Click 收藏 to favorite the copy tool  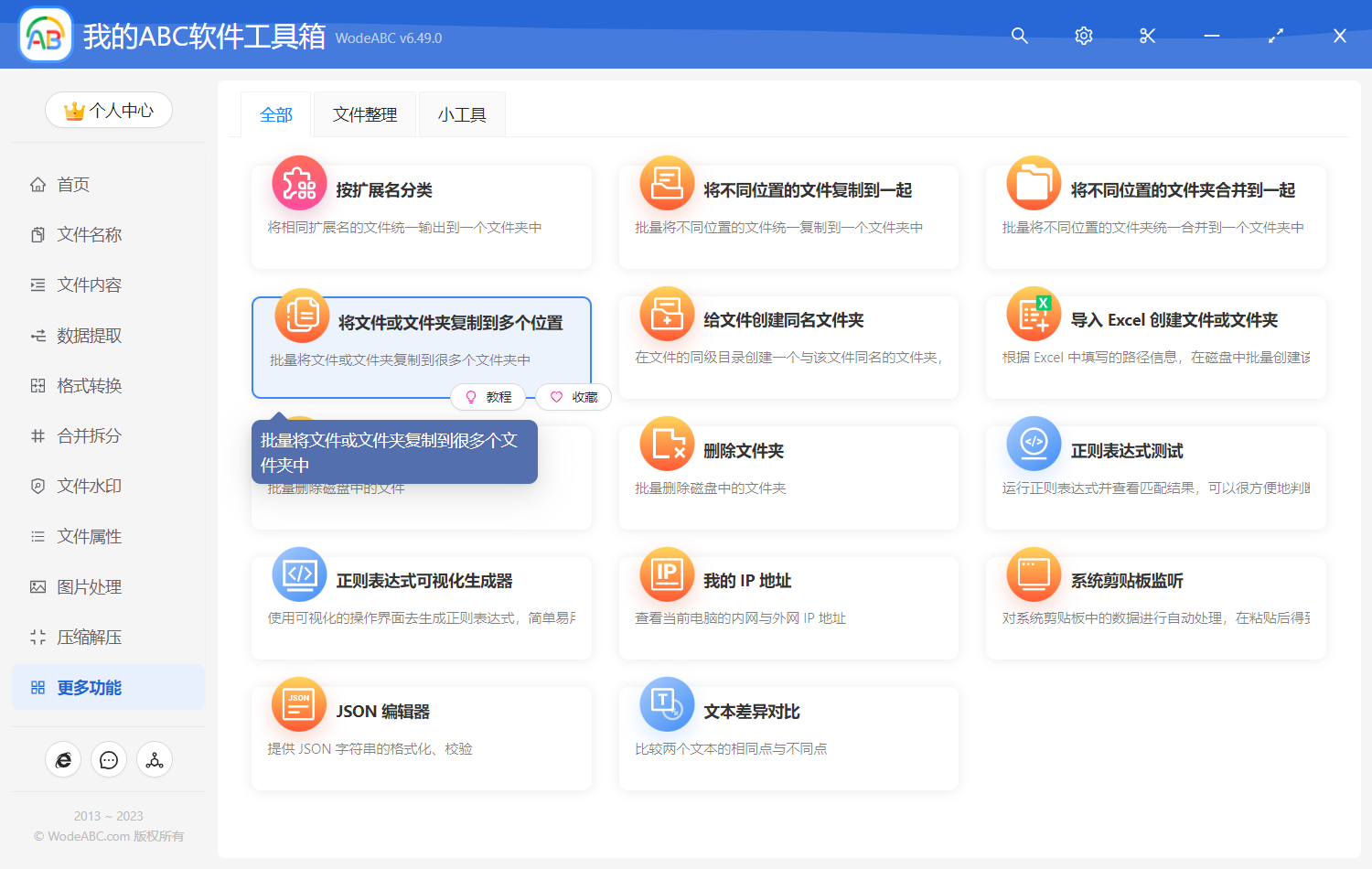coord(573,396)
